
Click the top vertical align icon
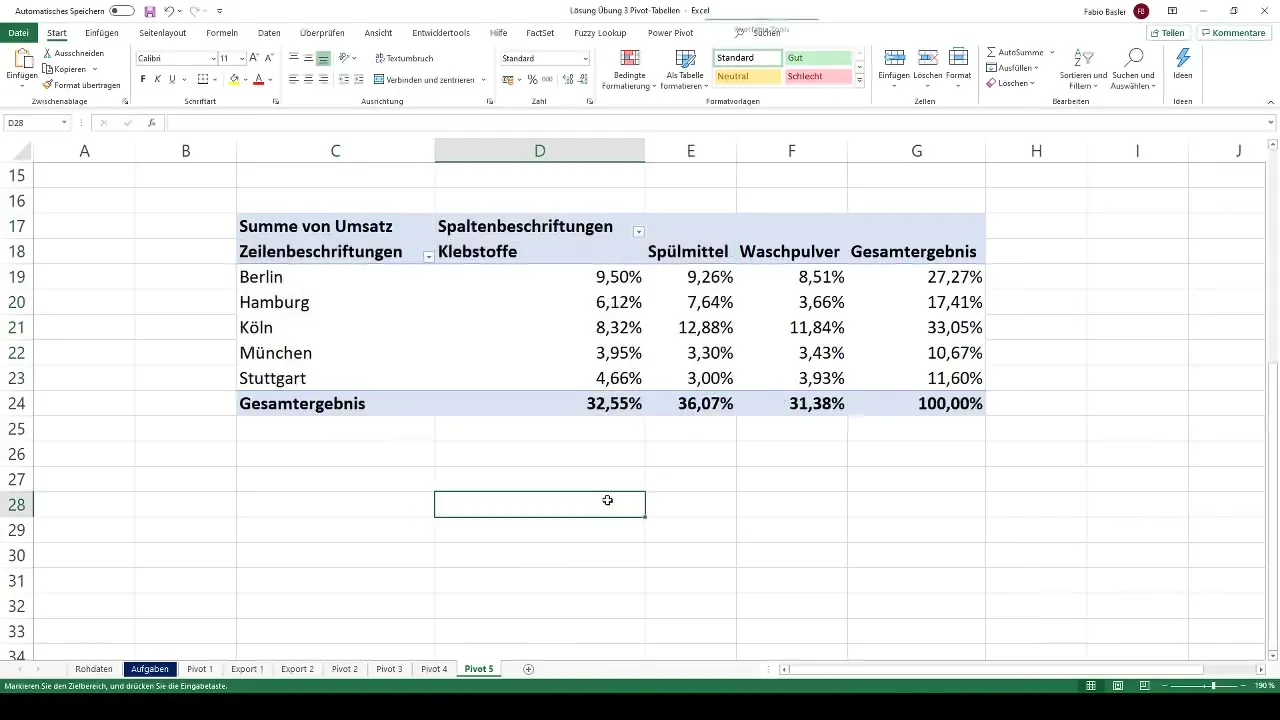[294, 59]
